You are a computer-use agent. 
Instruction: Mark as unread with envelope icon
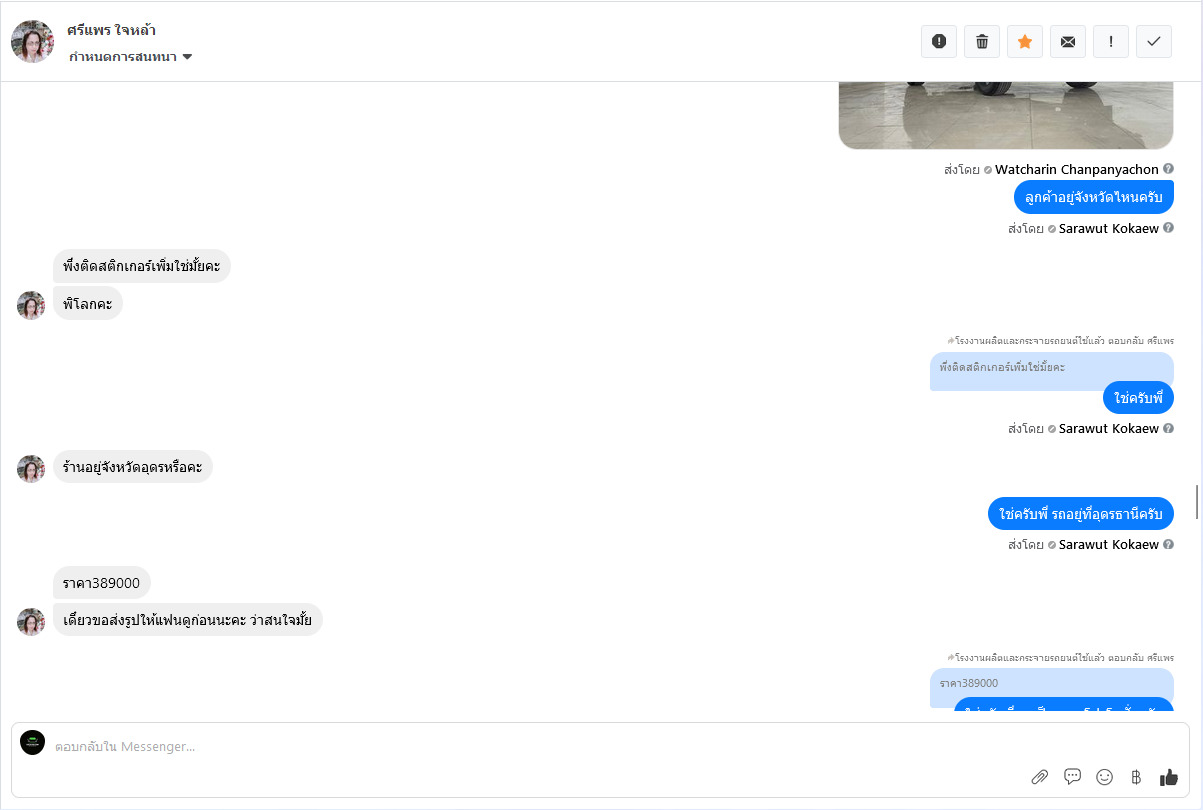pyautogui.click(x=1068, y=41)
